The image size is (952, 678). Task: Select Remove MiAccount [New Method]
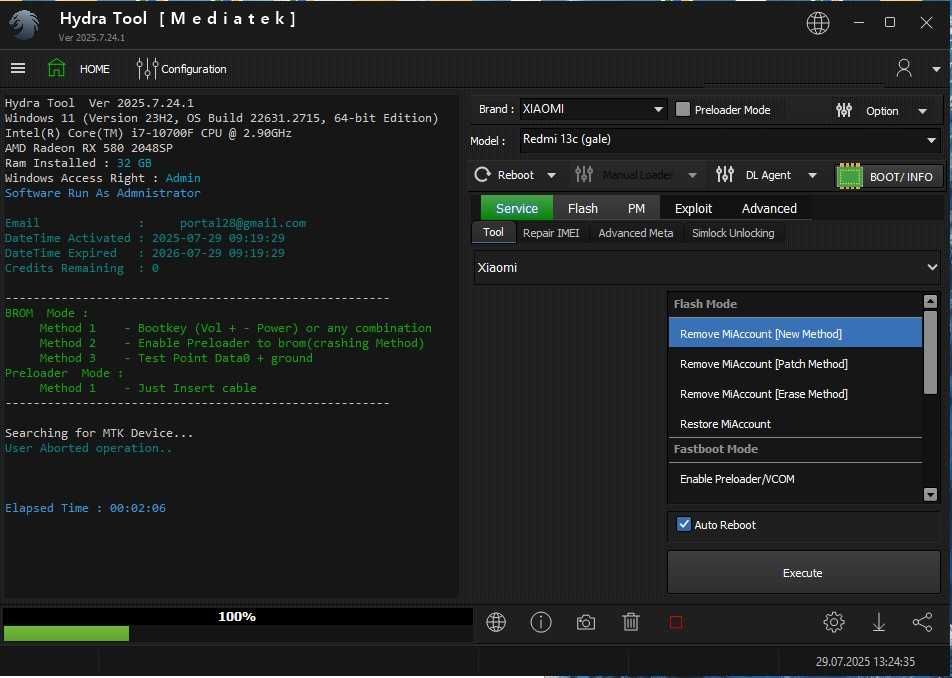[795, 333]
